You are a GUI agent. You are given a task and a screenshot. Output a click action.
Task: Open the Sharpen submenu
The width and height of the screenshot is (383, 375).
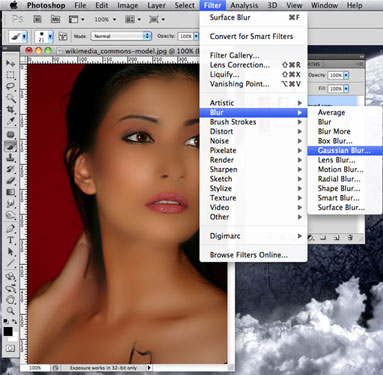click(253, 169)
